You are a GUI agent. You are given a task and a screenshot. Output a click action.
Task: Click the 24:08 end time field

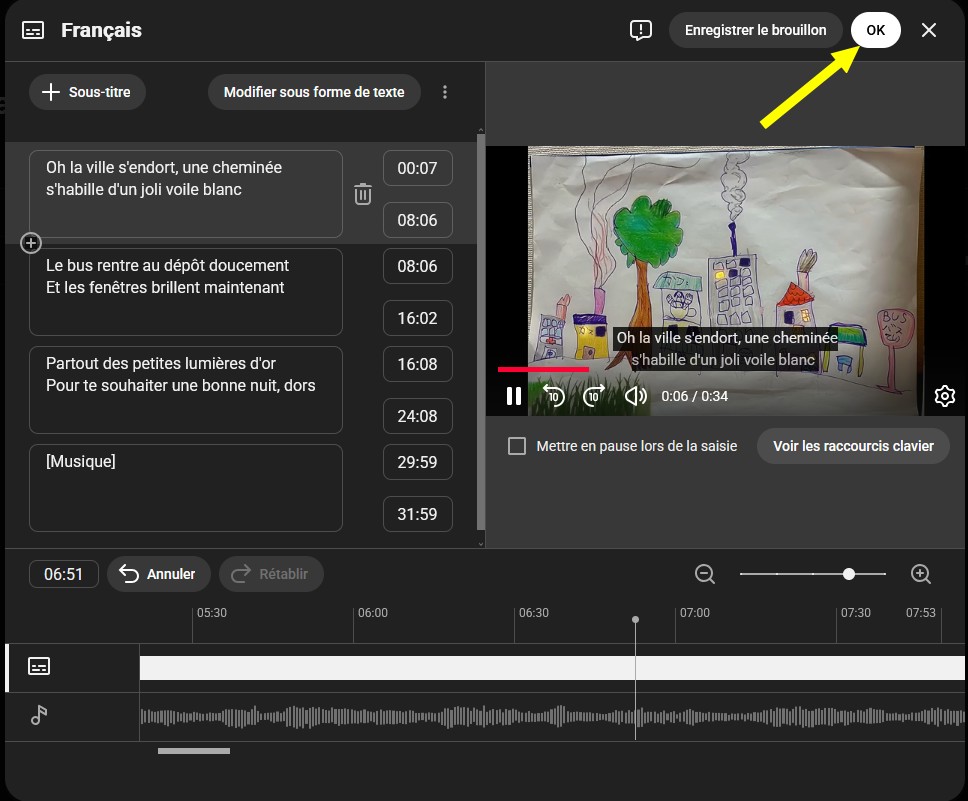point(417,416)
